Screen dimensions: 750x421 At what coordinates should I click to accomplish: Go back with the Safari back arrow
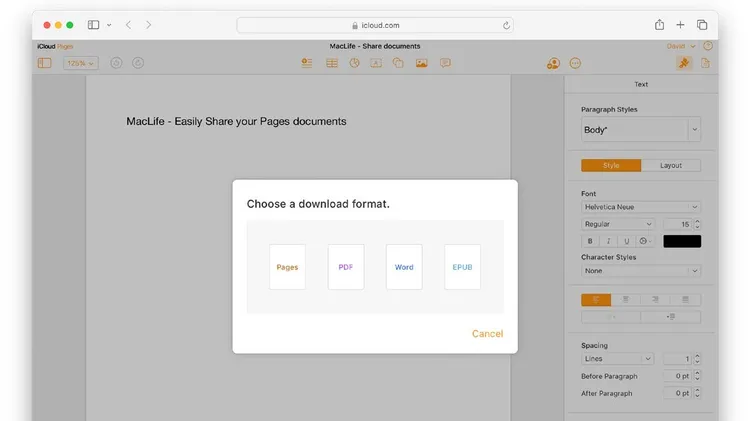[128, 25]
